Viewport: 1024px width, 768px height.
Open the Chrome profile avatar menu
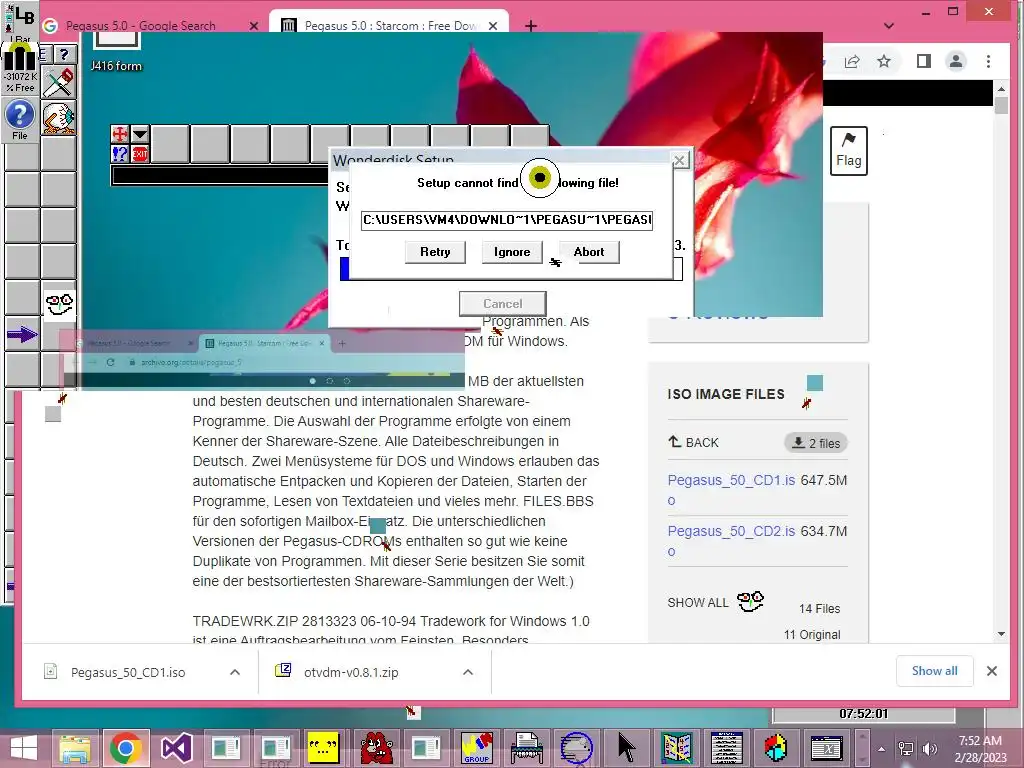click(956, 61)
